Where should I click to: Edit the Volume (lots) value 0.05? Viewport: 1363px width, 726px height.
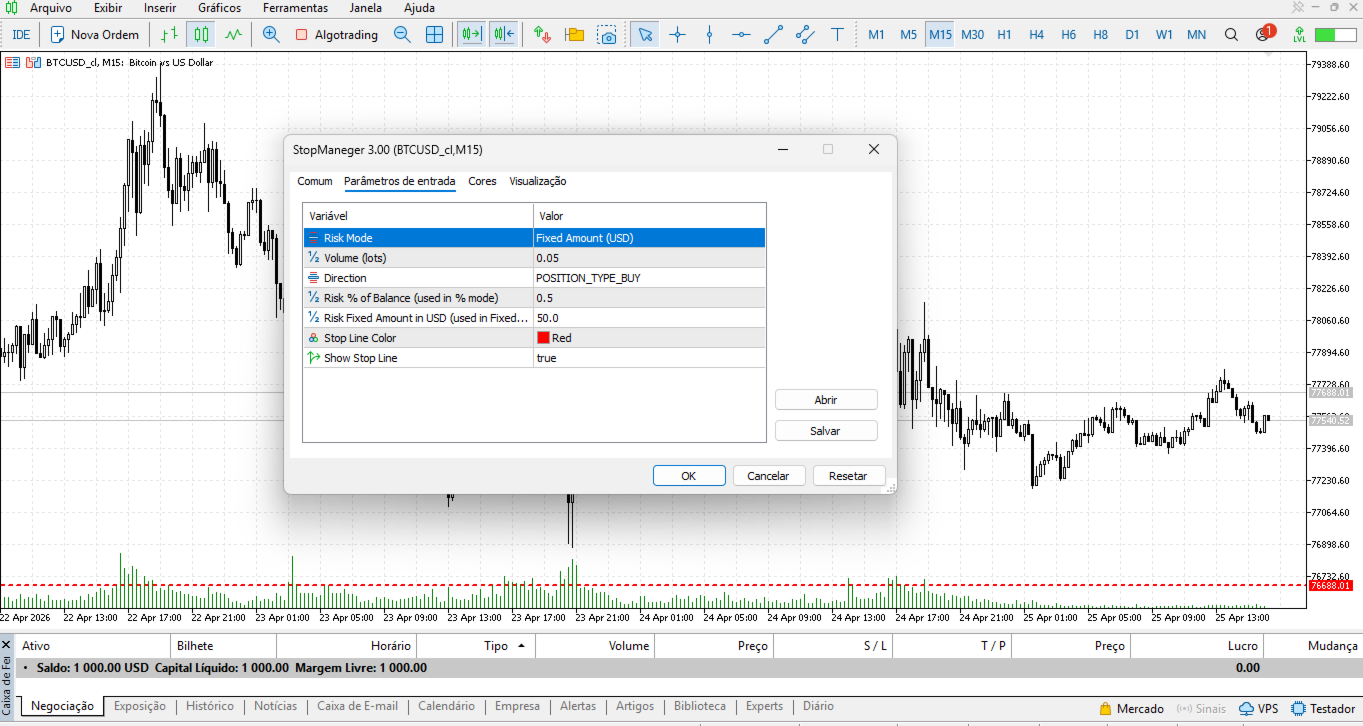(x=649, y=258)
